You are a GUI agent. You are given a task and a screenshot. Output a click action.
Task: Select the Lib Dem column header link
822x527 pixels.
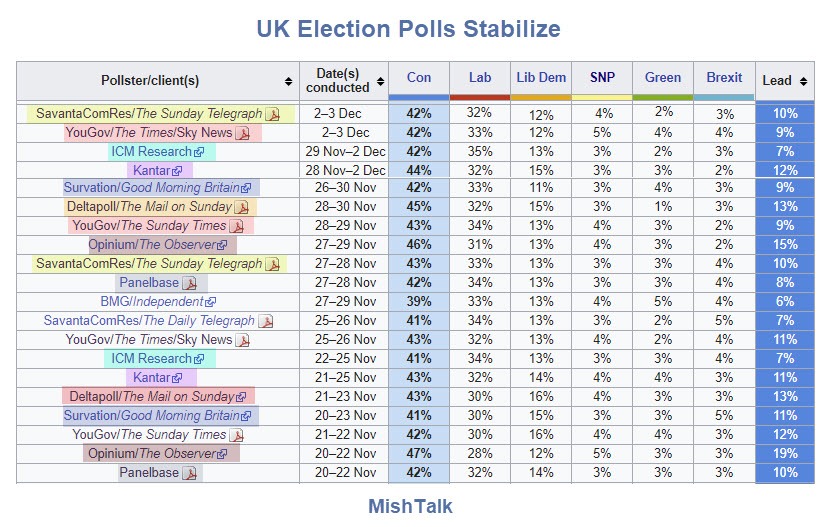coord(540,77)
